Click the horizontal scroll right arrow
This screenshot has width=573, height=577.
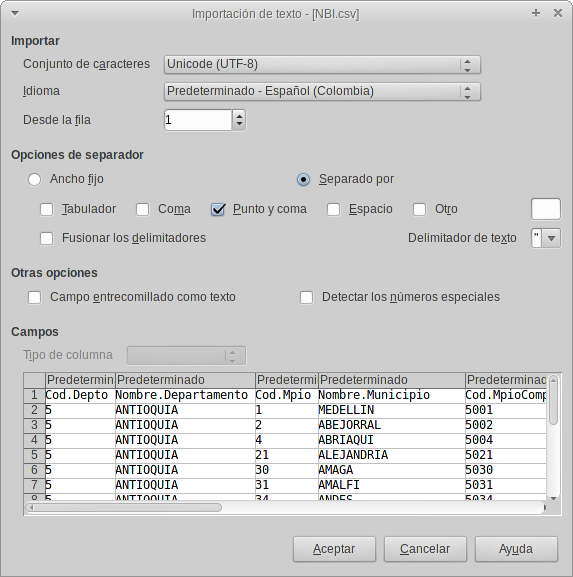[544, 508]
